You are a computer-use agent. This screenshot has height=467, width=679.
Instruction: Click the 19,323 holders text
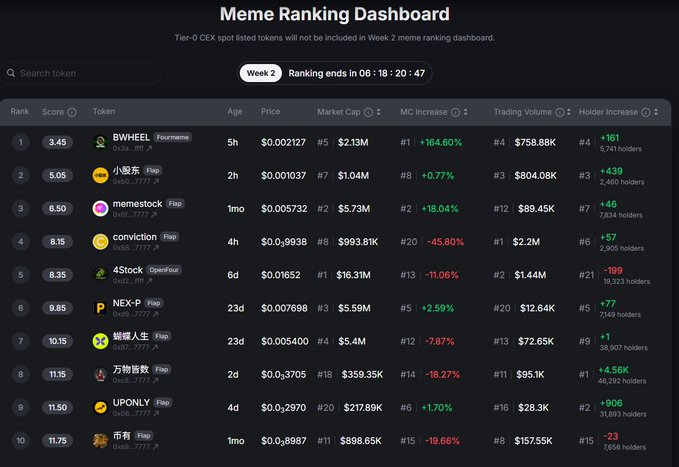tap(627, 282)
